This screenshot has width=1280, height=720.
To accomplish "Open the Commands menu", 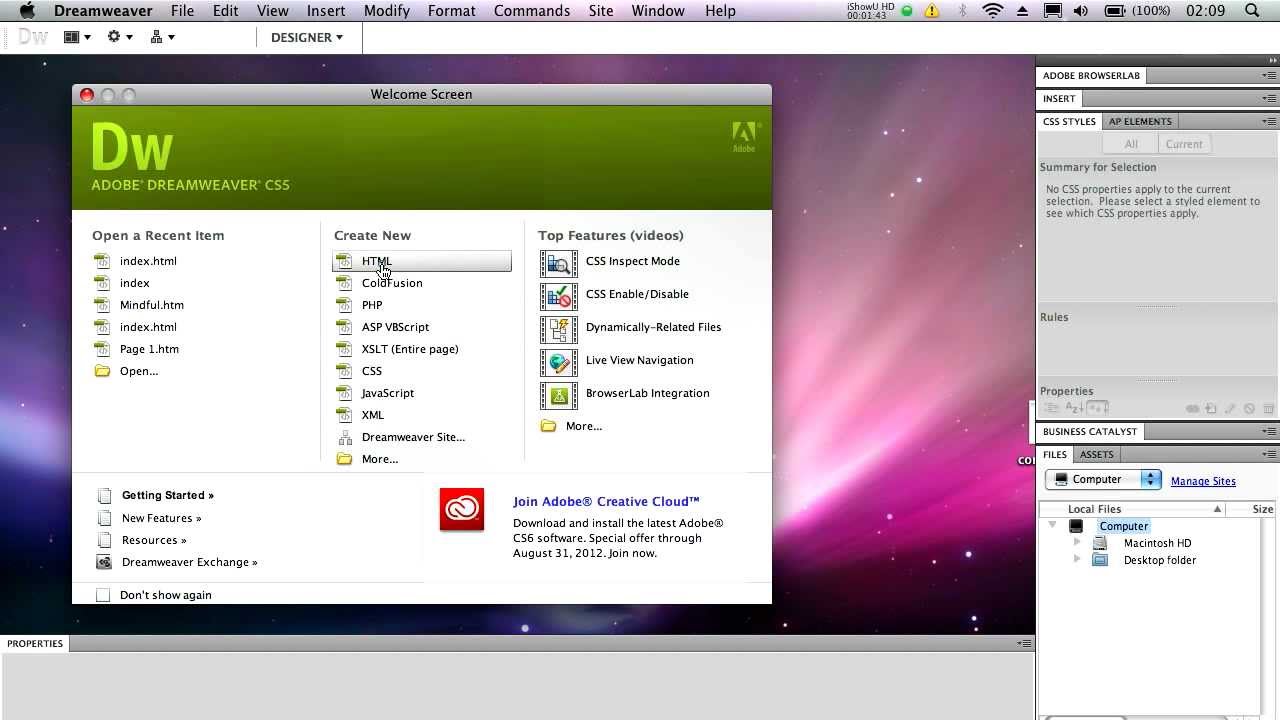I will 532,11.
